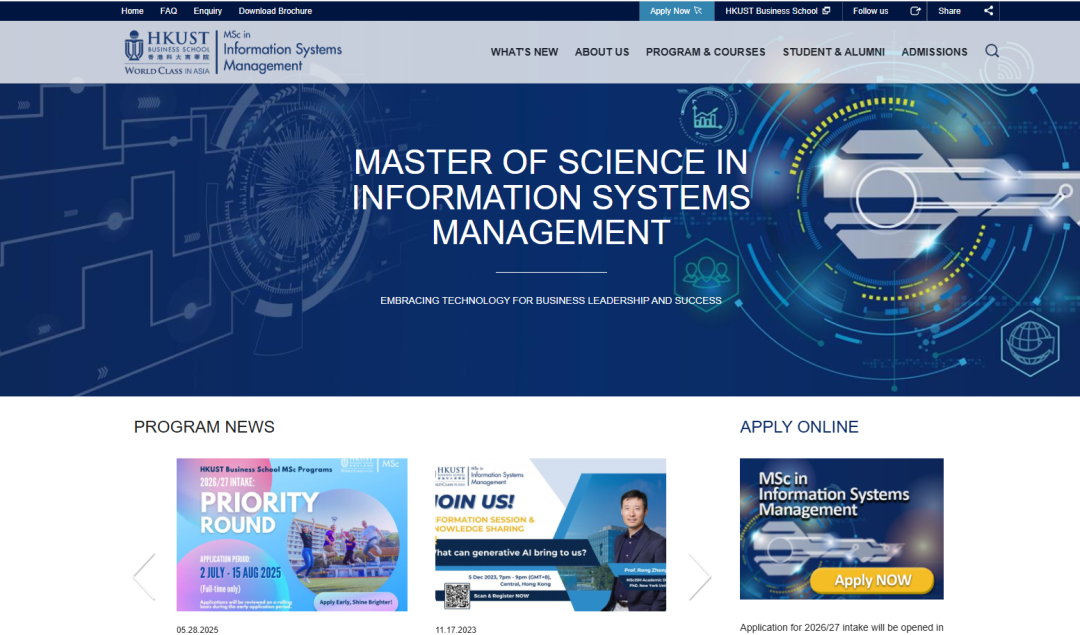
Task: Click the globe icon on hero banner
Action: coord(1029,344)
